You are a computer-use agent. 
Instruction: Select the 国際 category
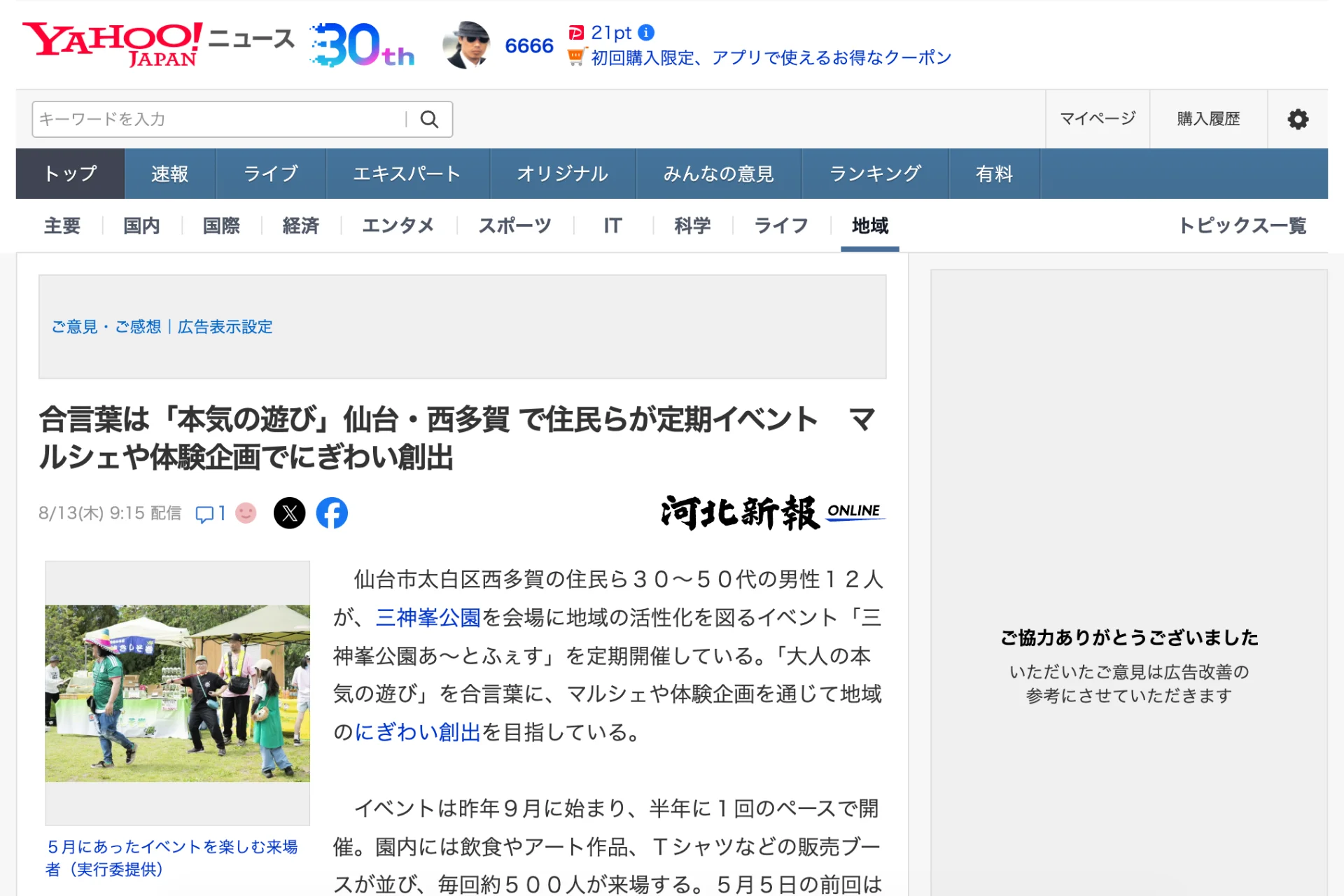(x=221, y=225)
